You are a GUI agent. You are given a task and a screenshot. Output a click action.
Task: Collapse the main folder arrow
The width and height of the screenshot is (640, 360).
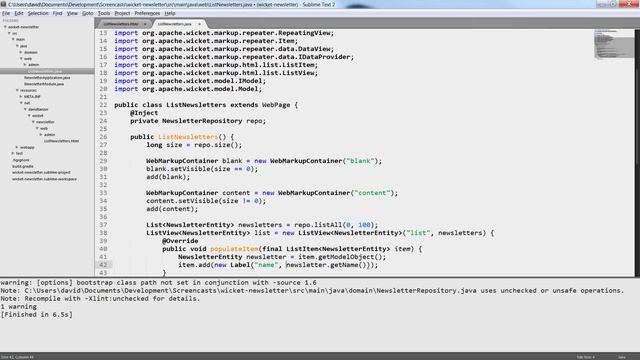13,40
